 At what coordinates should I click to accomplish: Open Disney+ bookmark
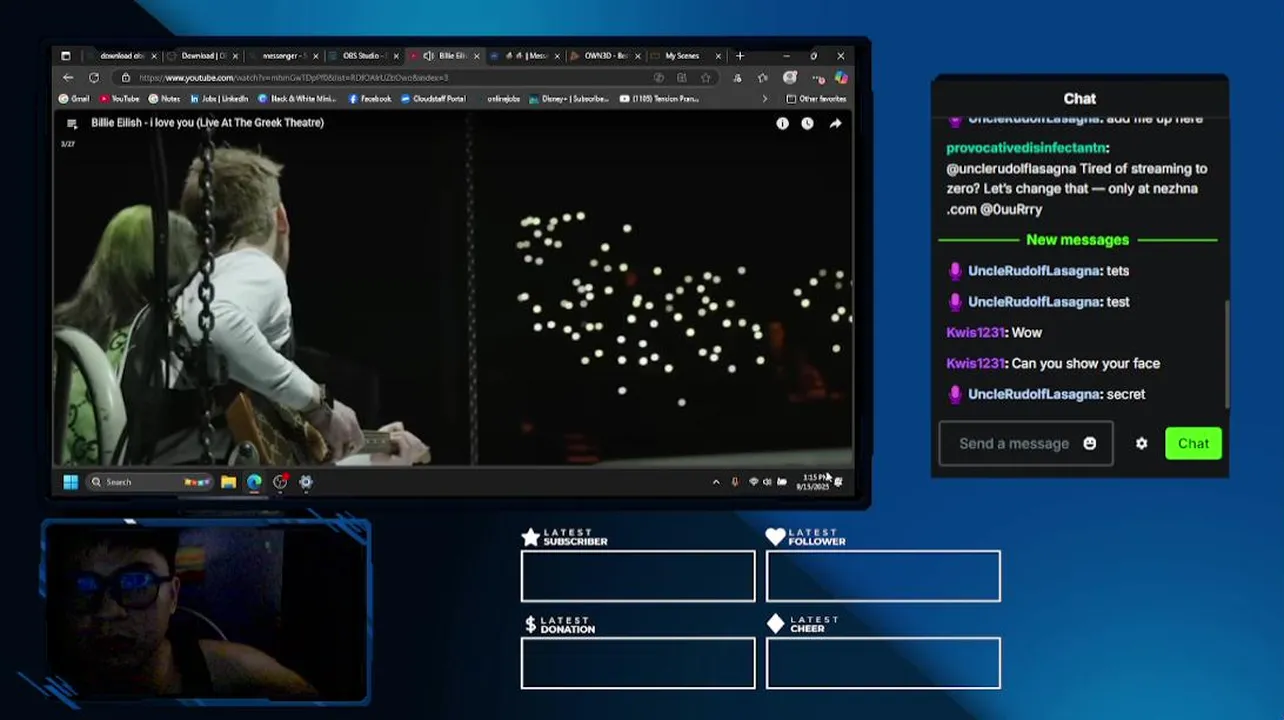pyautogui.click(x=568, y=99)
